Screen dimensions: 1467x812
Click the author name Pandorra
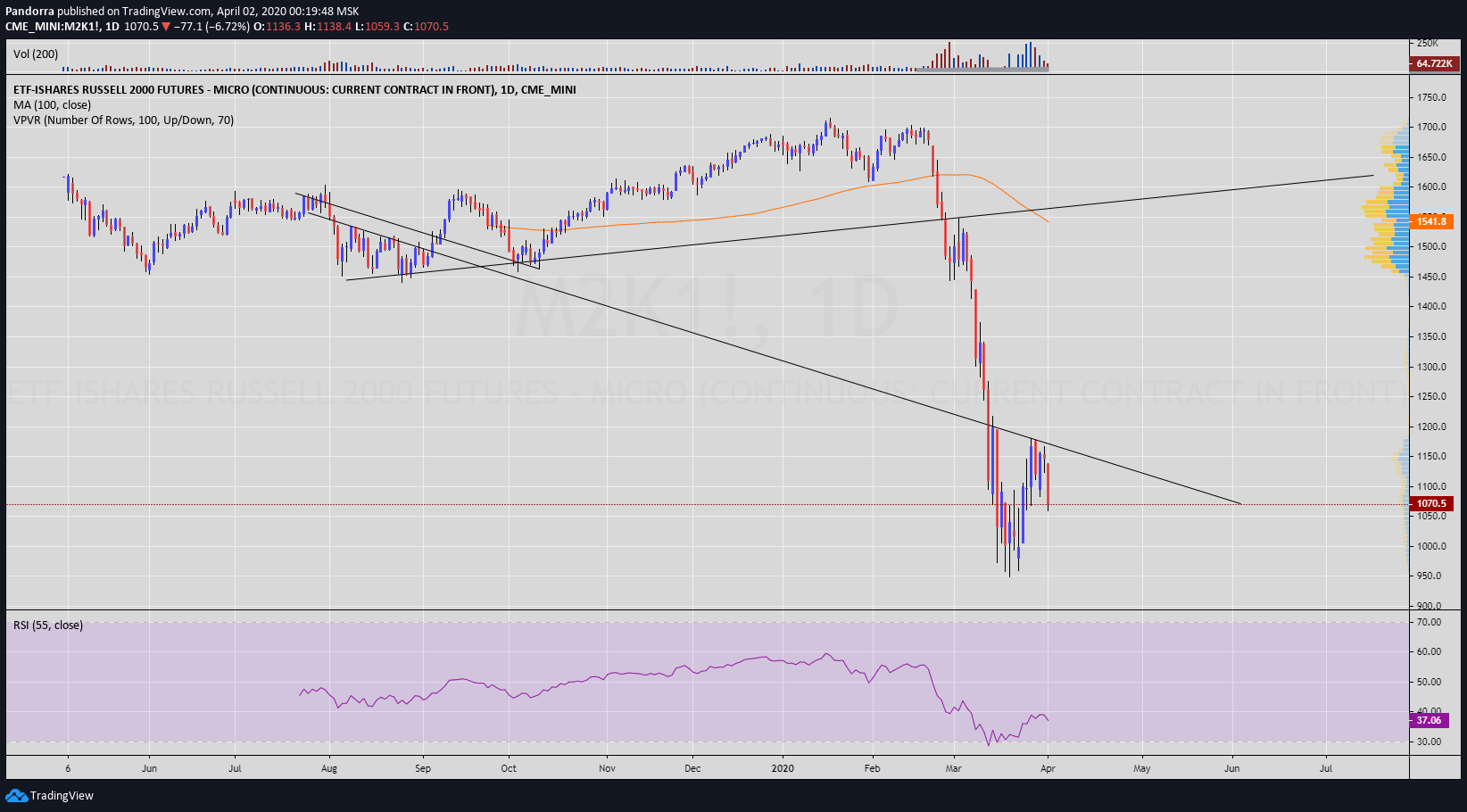pyautogui.click(x=29, y=12)
